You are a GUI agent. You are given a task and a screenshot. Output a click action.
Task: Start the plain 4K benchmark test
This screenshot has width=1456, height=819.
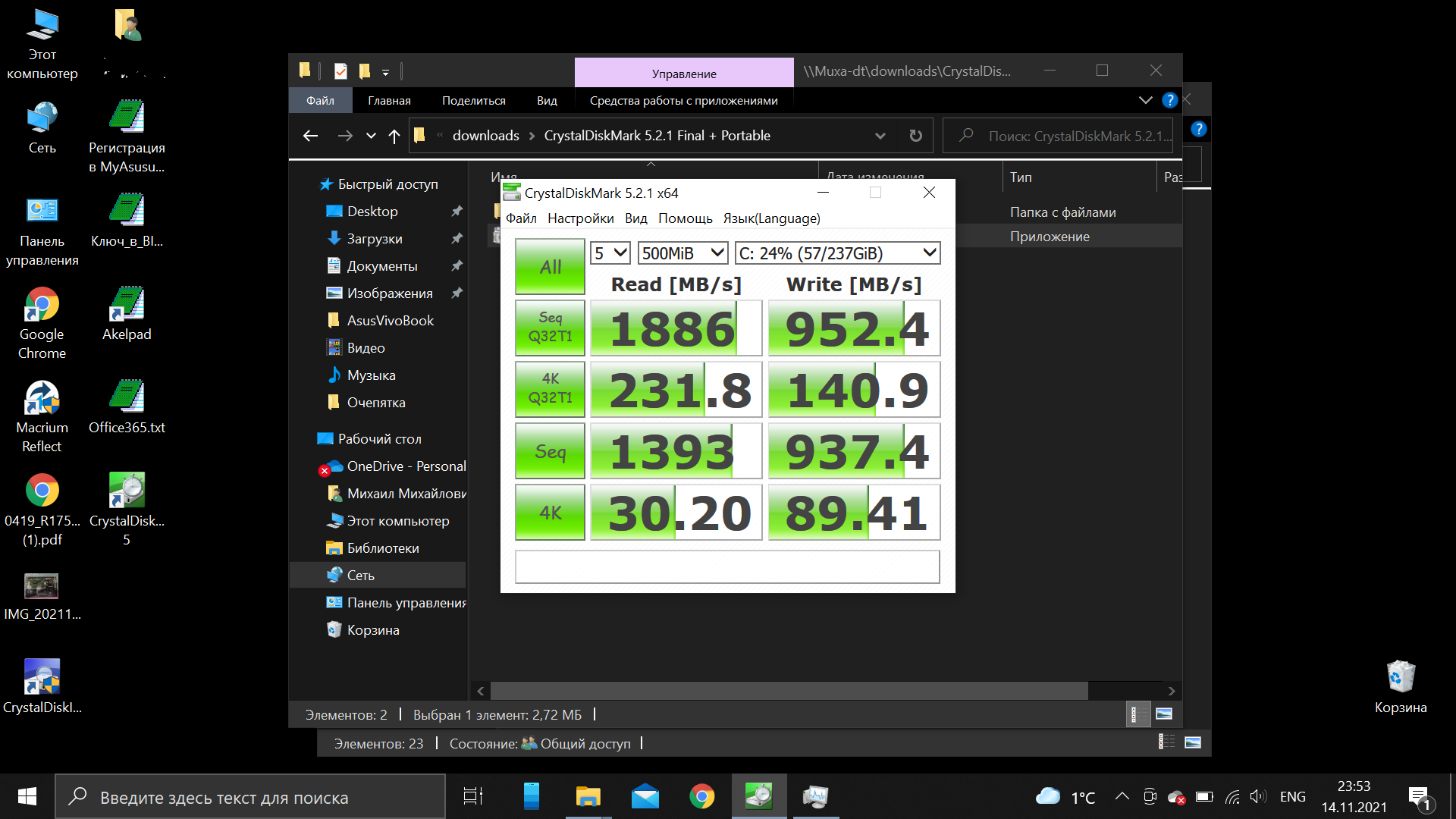[x=550, y=513]
